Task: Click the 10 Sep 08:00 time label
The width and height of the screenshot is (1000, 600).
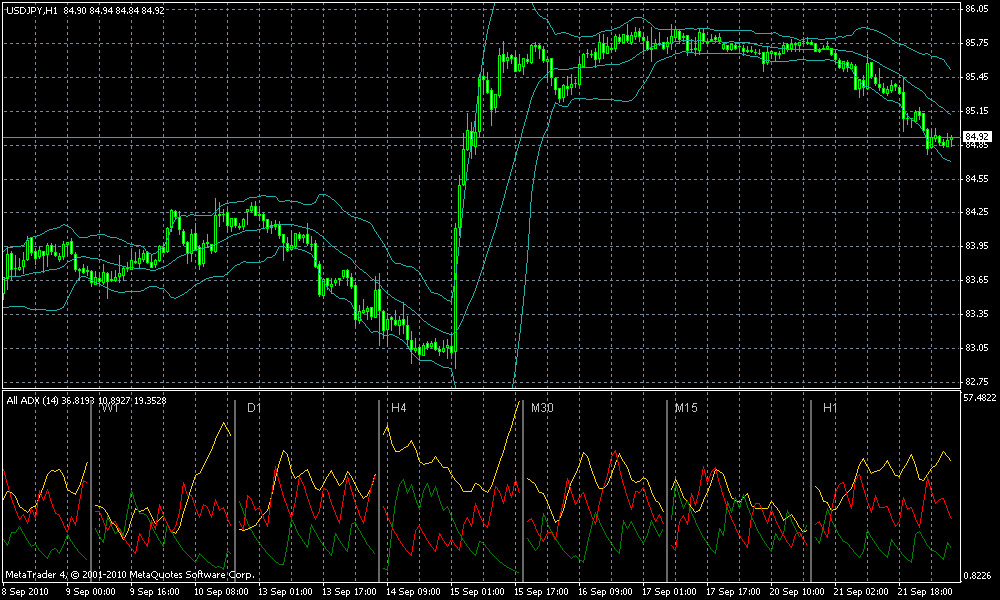Action: tap(221, 592)
